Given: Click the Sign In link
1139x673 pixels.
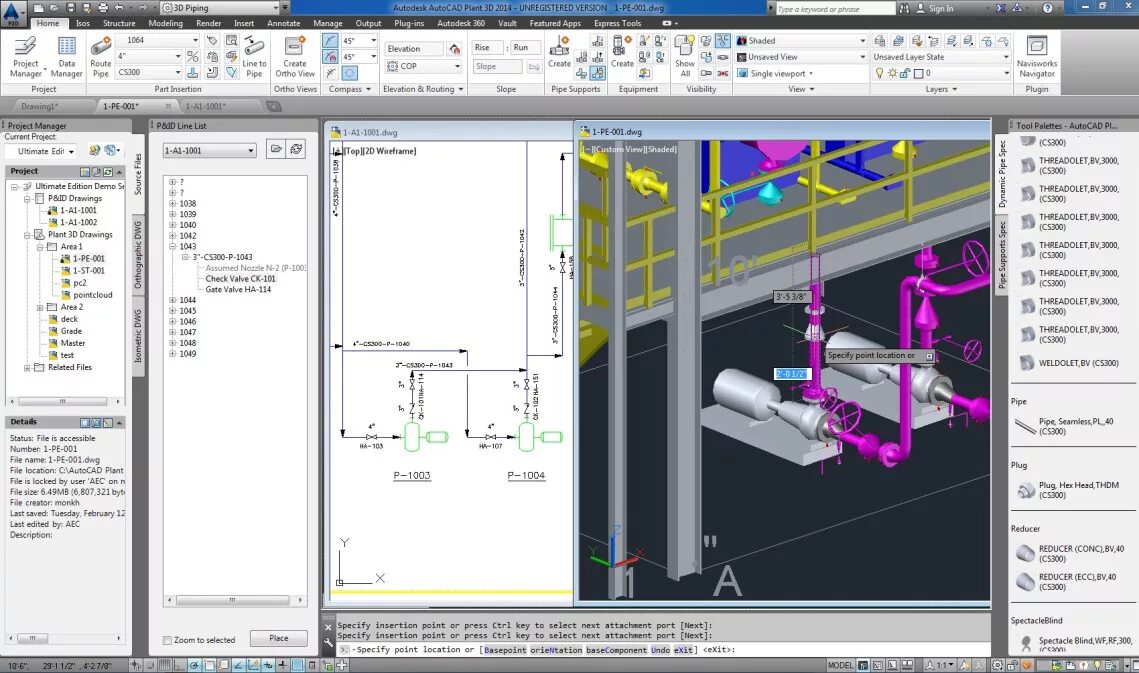Looking at the screenshot, I should (941, 9).
